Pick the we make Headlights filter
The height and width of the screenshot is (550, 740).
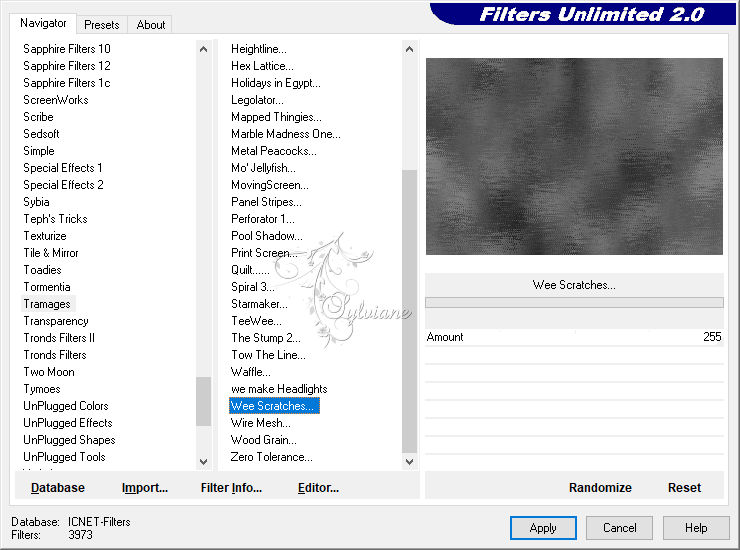(x=279, y=389)
